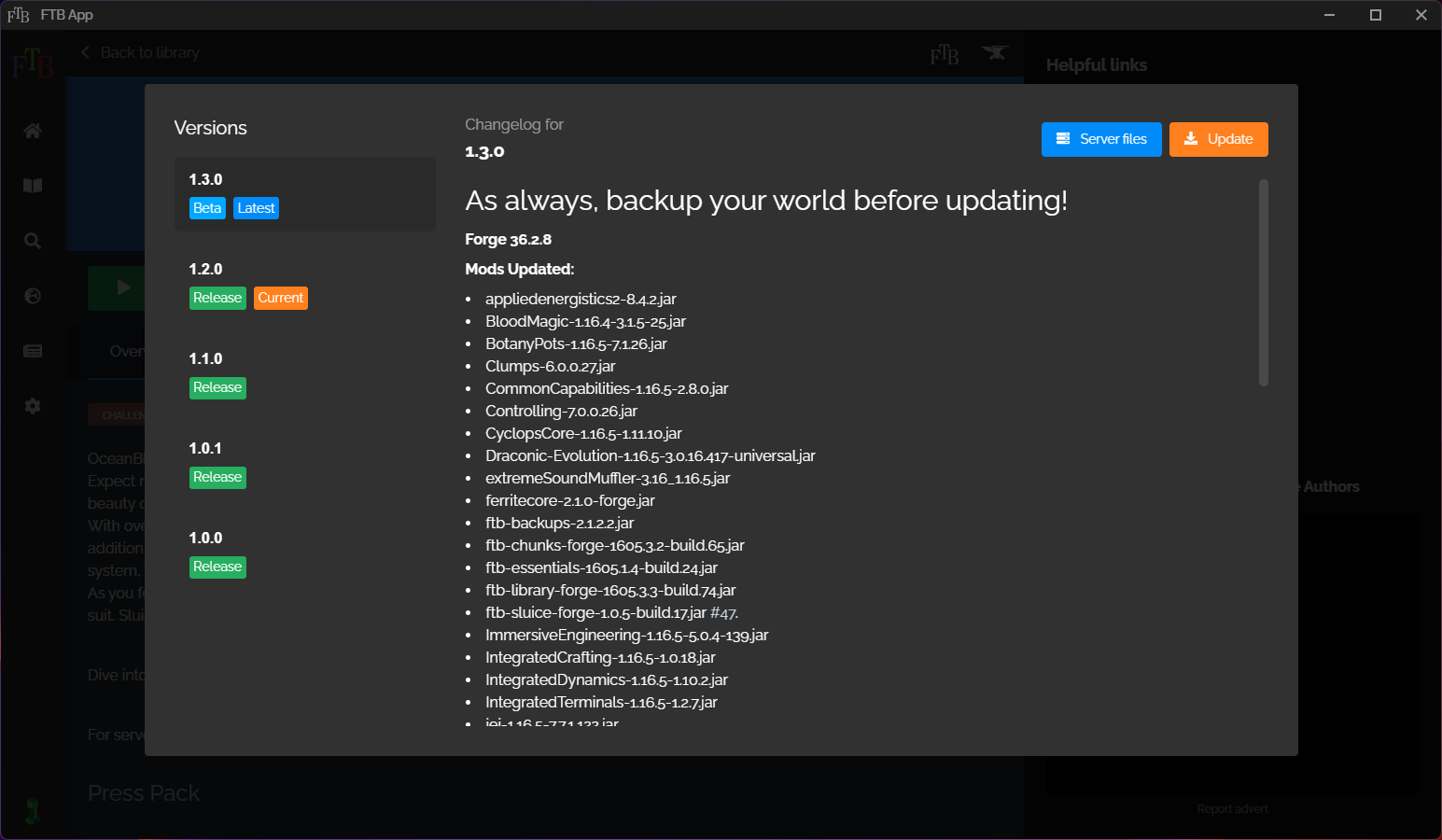Select version 1.1.0 in Versions list
The width and height of the screenshot is (1442, 840).
(x=305, y=373)
